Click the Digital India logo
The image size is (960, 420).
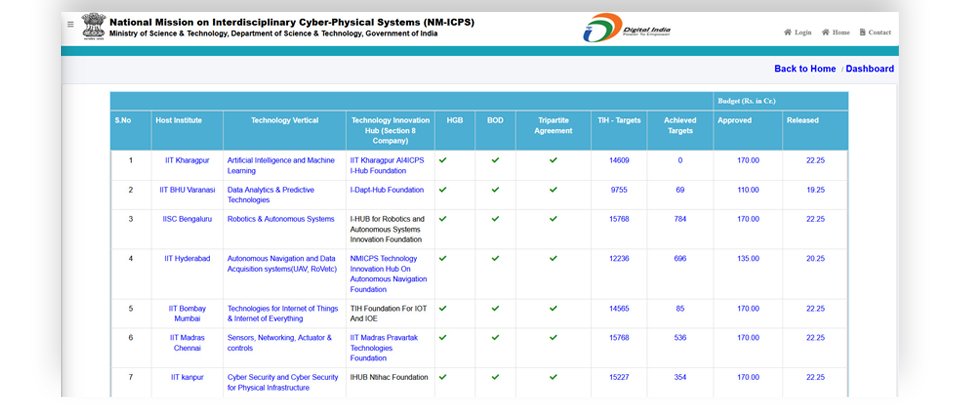626,28
